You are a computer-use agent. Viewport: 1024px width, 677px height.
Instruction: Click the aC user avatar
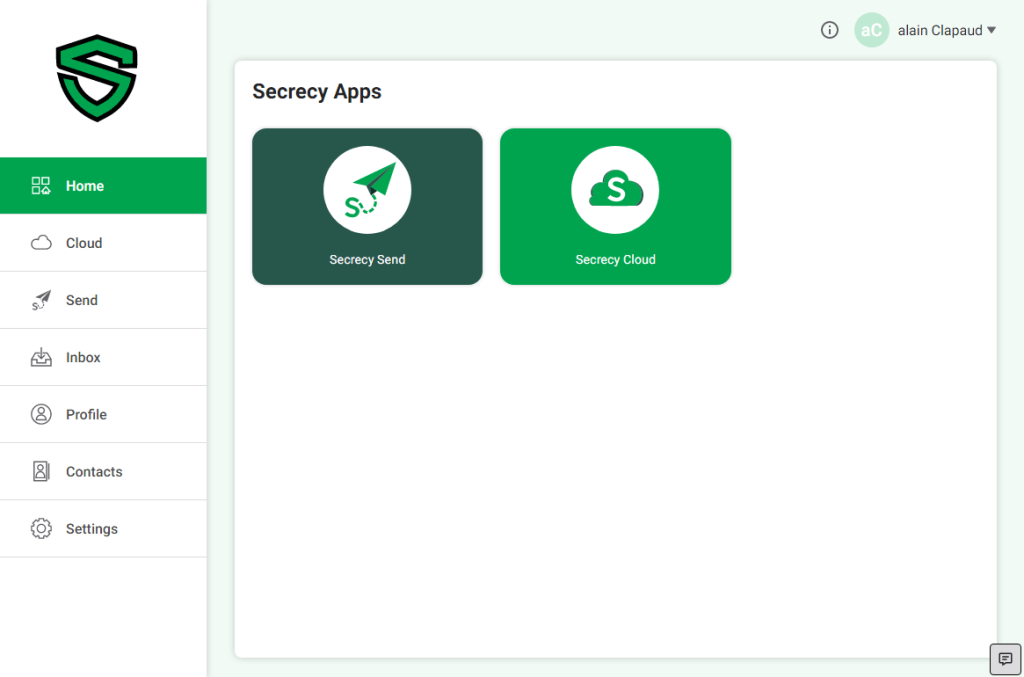(871, 30)
